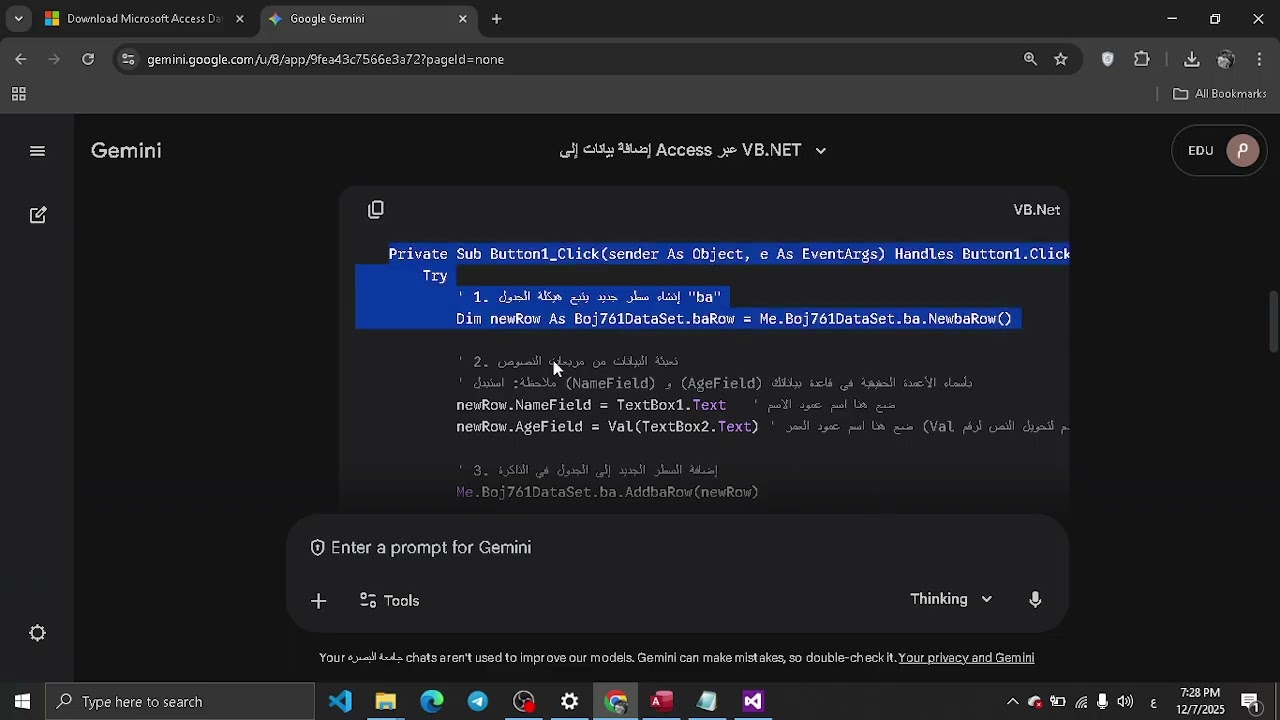Open the notifications center icon
Image resolution: width=1280 pixels, height=720 pixels.
[1250, 702]
